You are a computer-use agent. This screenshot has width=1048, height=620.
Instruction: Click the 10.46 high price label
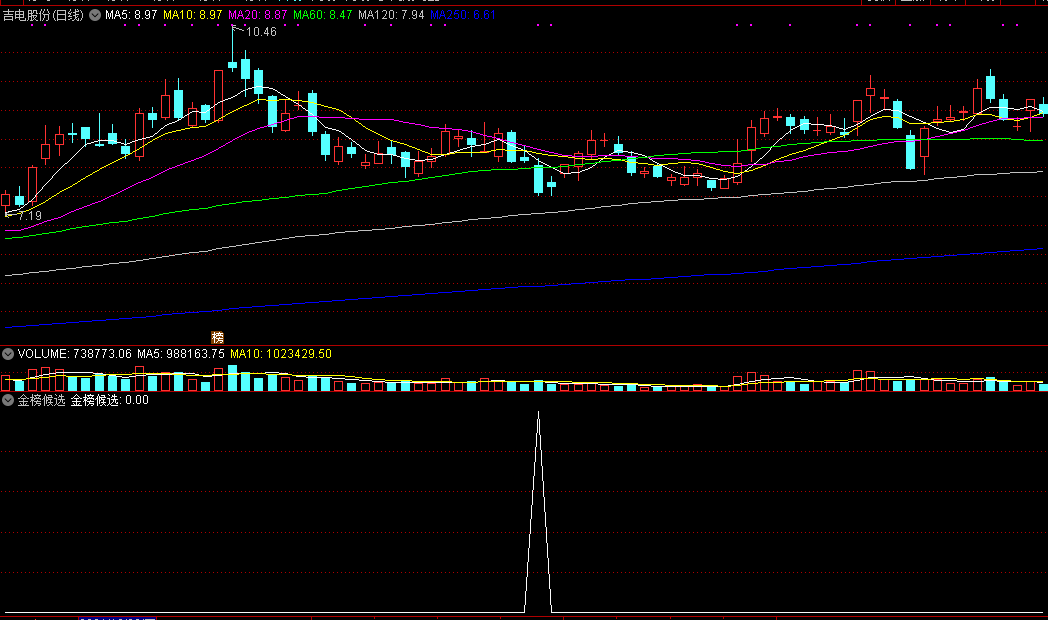tap(261, 31)
